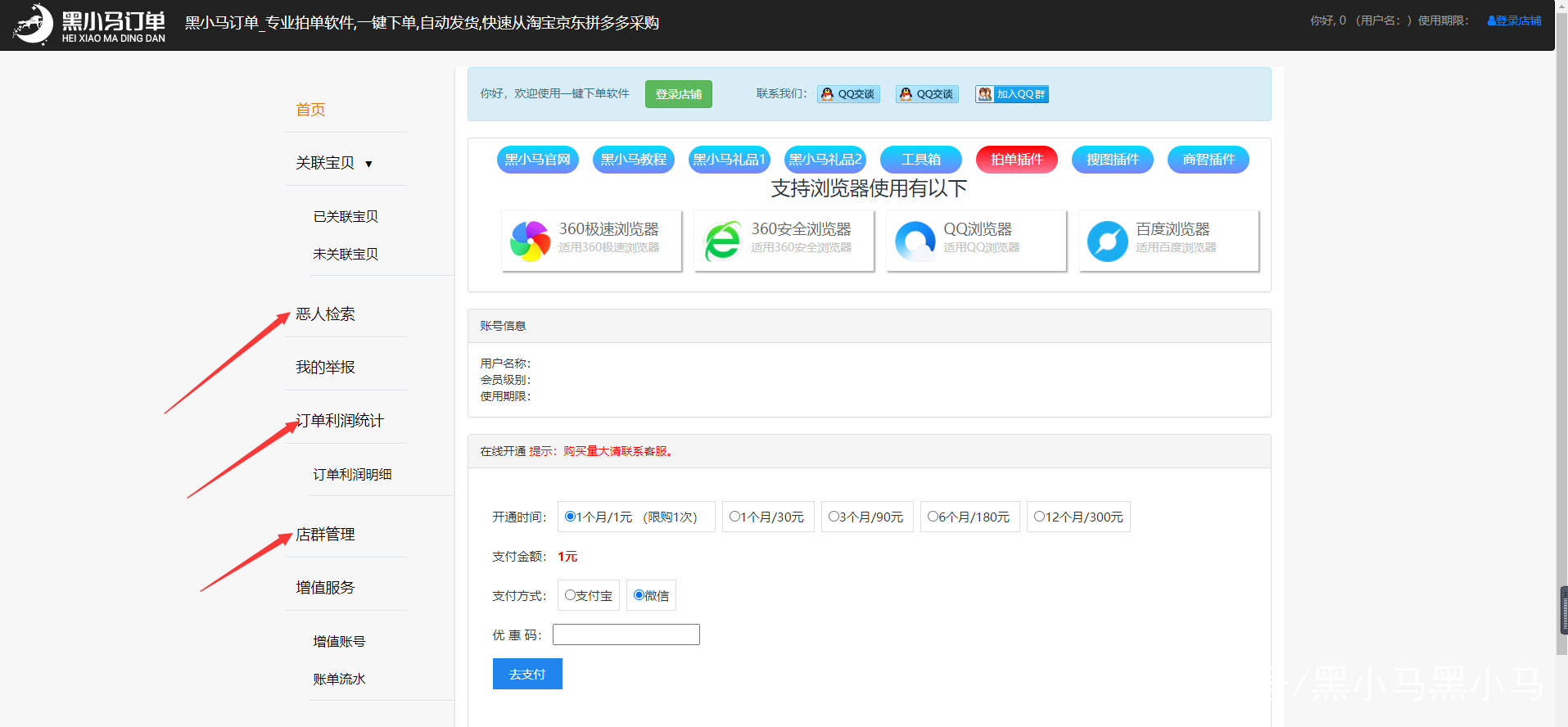The width and height of the screenshot is (1568, 727).
Task: Open 未关联宝贝 in the sidebar
Action: point(346,255)
